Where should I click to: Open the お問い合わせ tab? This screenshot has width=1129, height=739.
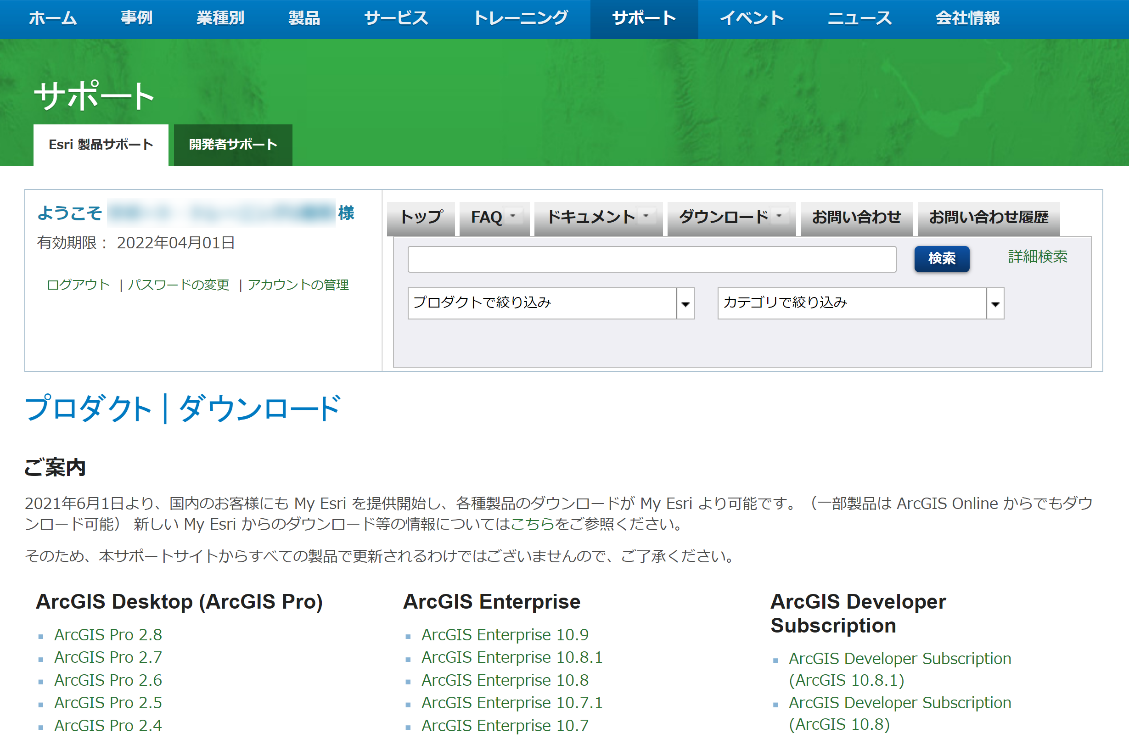tap(857, 218)
